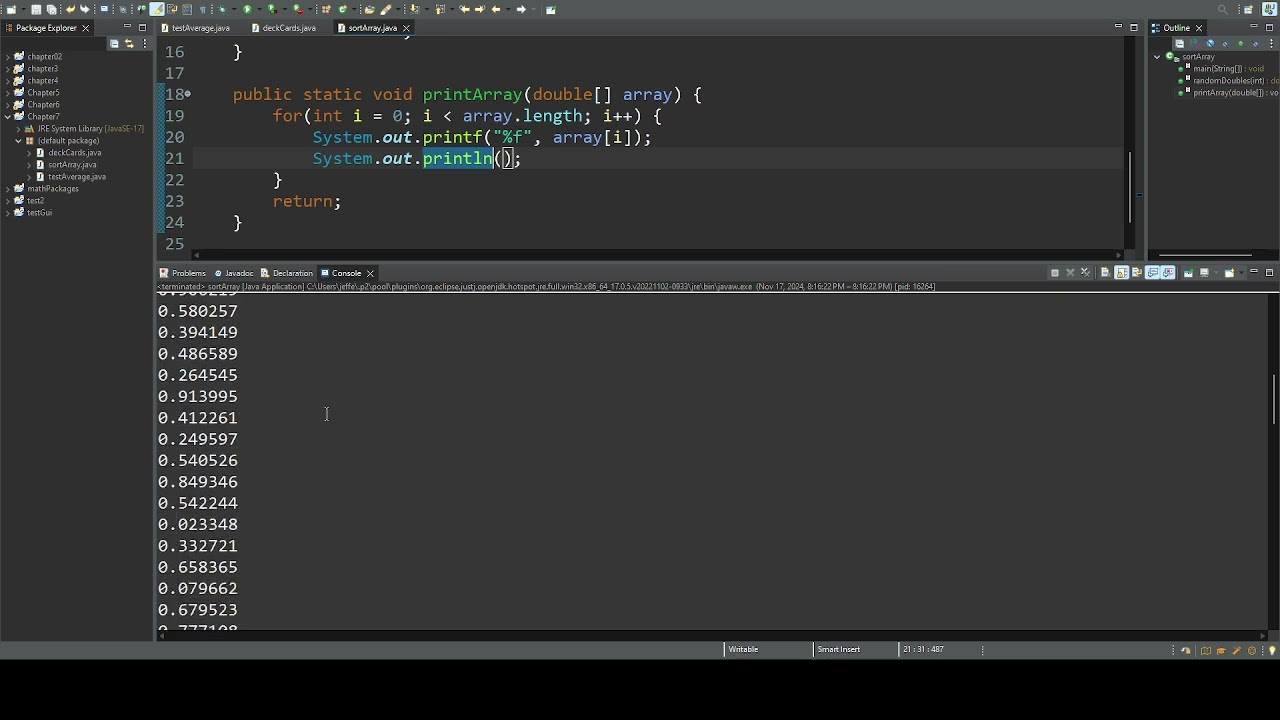
Task: Select the Java perspective icon
Action: (x=1269, y=9)
